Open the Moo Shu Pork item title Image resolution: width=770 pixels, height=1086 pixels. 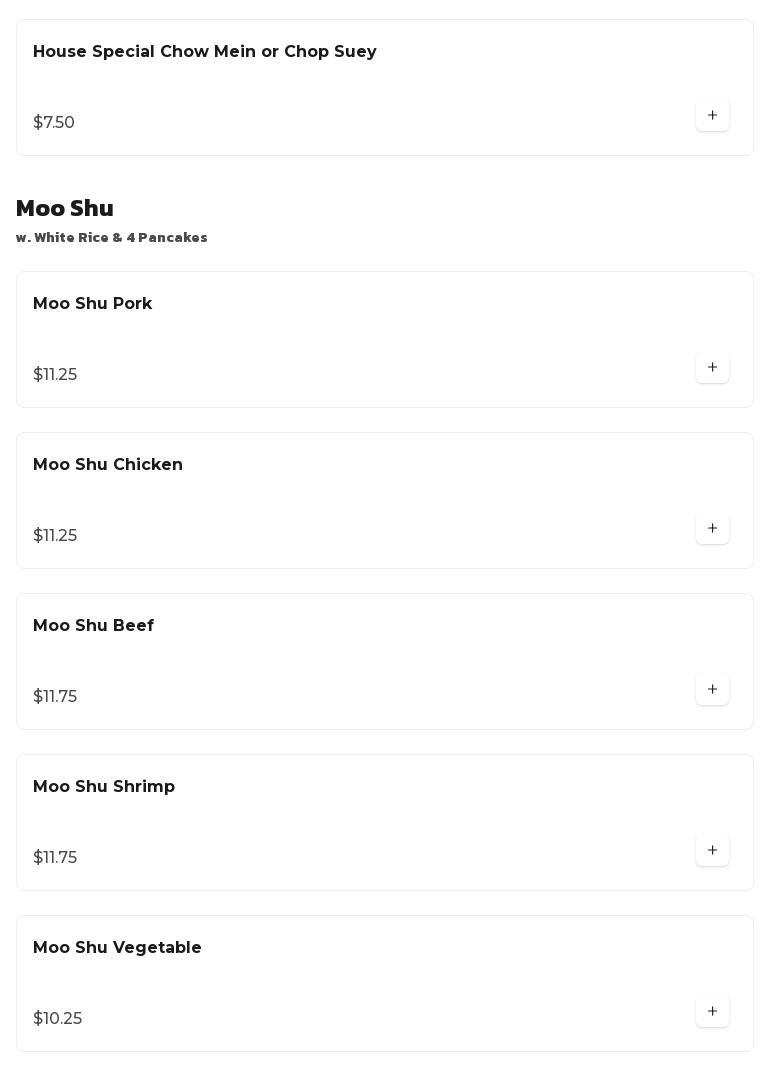point(92,304)
